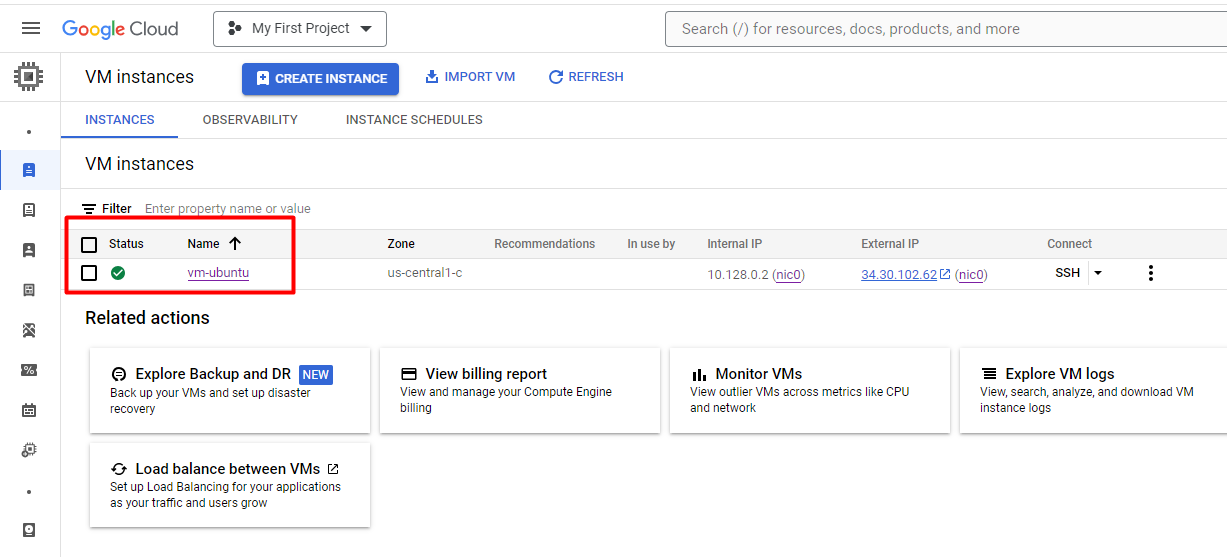
Task: Click the Internal IP column header
Action: click(735, 244)
